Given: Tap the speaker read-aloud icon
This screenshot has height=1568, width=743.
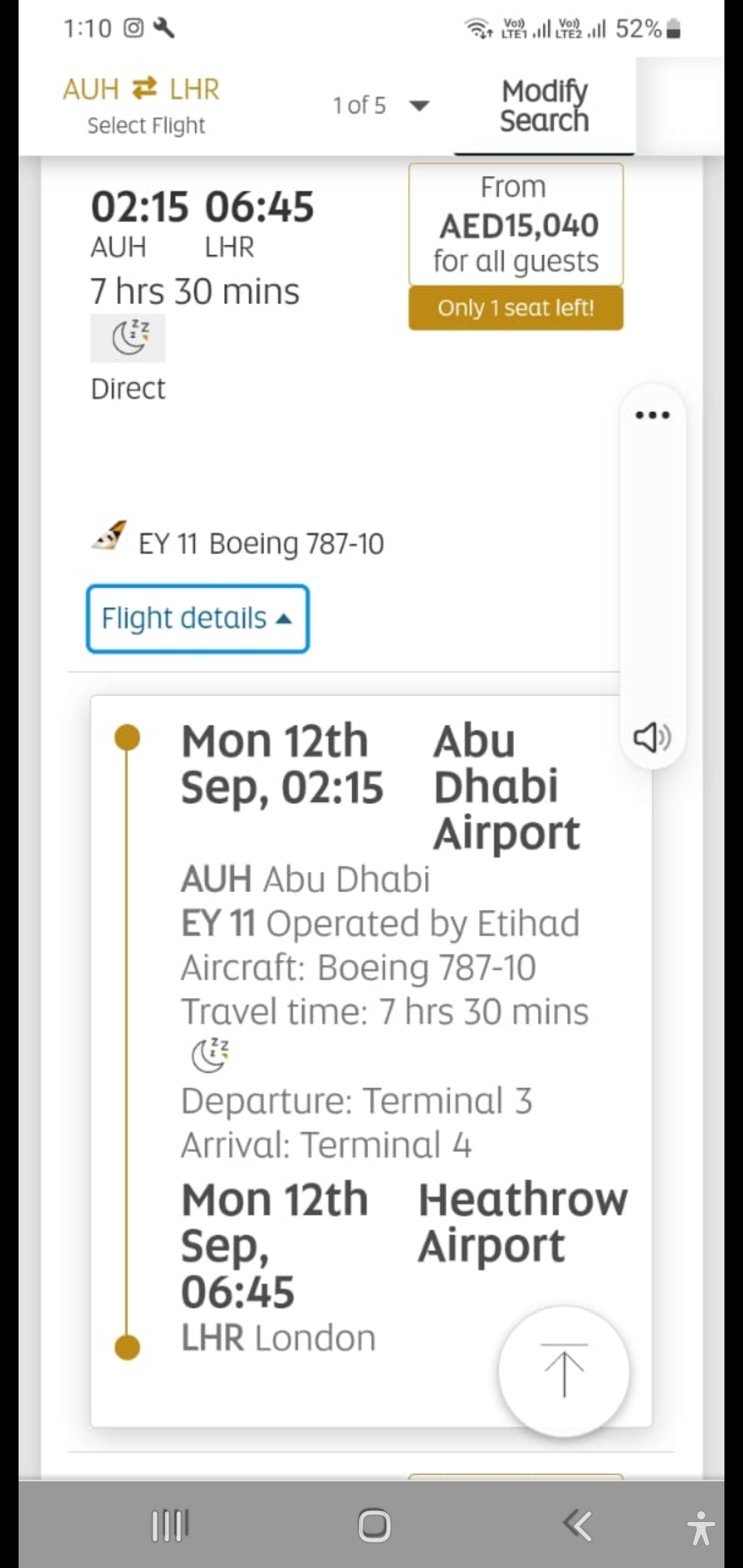Looking at the screenshot, I should click(652, 737).
